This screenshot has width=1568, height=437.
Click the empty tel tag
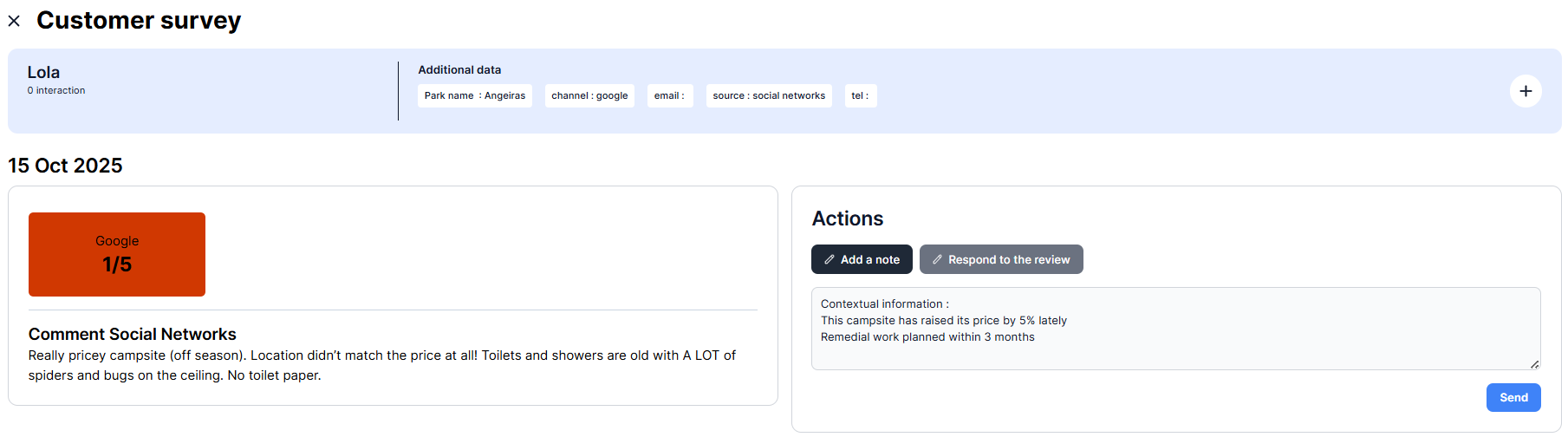click(860, 95)
